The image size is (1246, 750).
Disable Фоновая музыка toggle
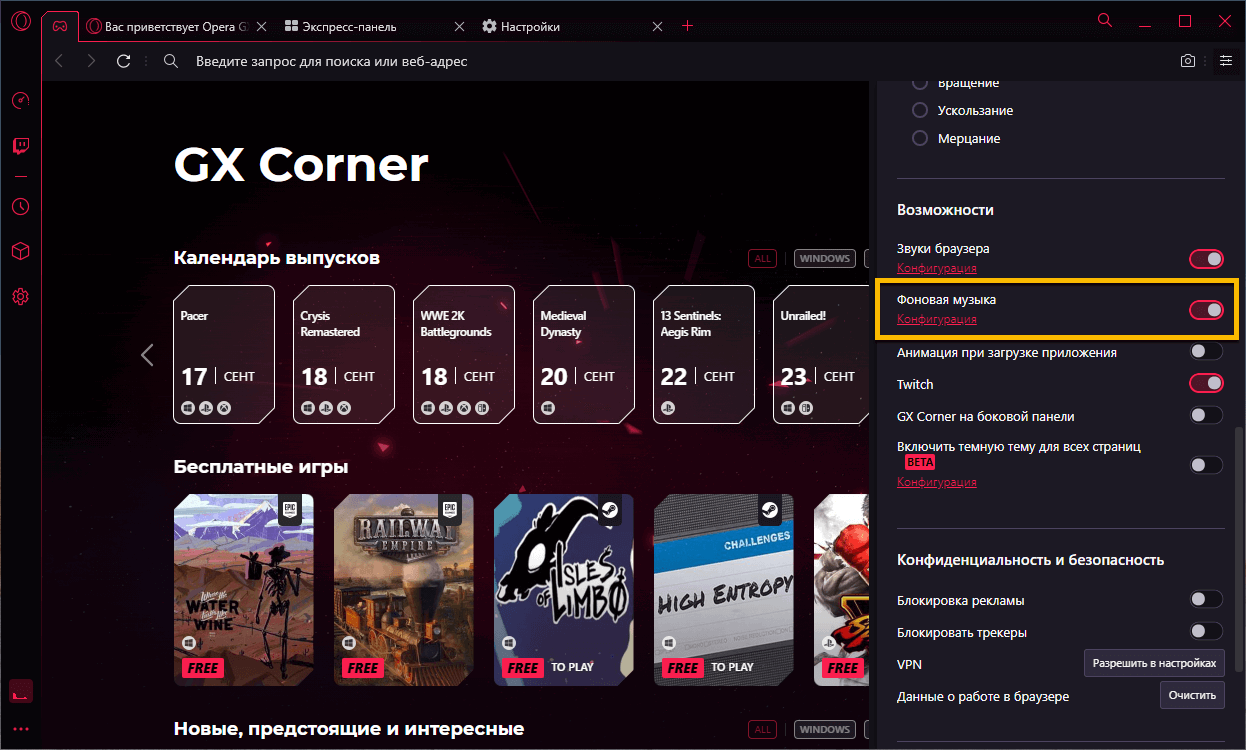[1206, 310]
